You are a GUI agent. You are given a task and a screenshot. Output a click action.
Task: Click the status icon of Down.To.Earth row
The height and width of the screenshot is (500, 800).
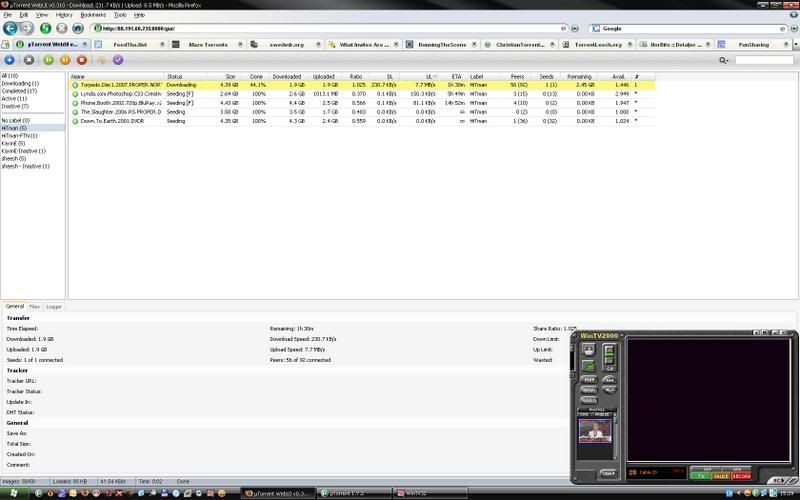tap(75, 121)
